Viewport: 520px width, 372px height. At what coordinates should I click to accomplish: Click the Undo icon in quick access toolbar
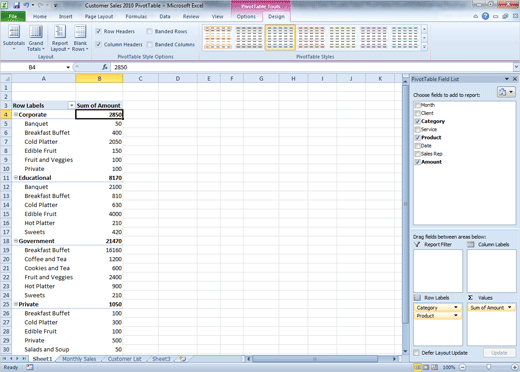(x=26, y=5)
